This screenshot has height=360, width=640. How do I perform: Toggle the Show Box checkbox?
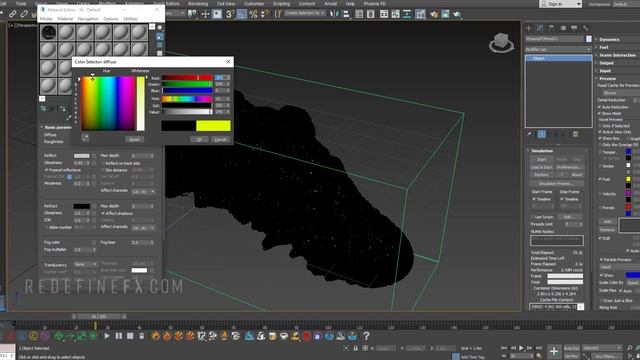pos(600,139)
